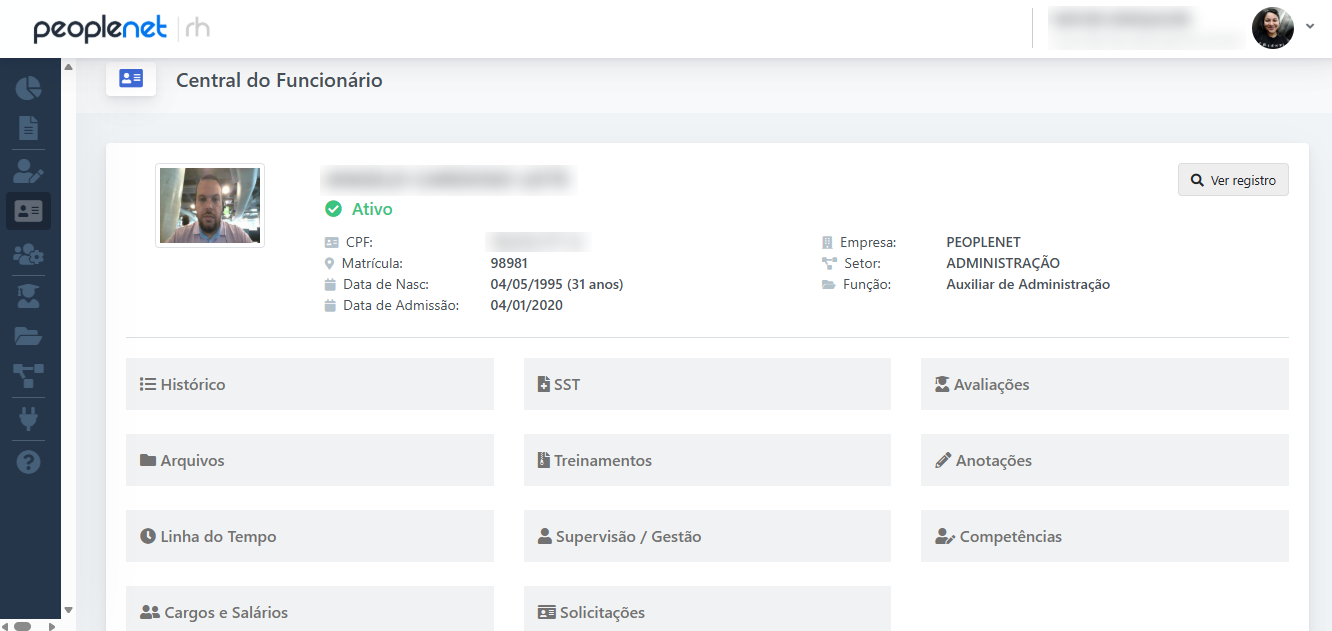Open the documents sidebar icon

click(x=28, y=128)
